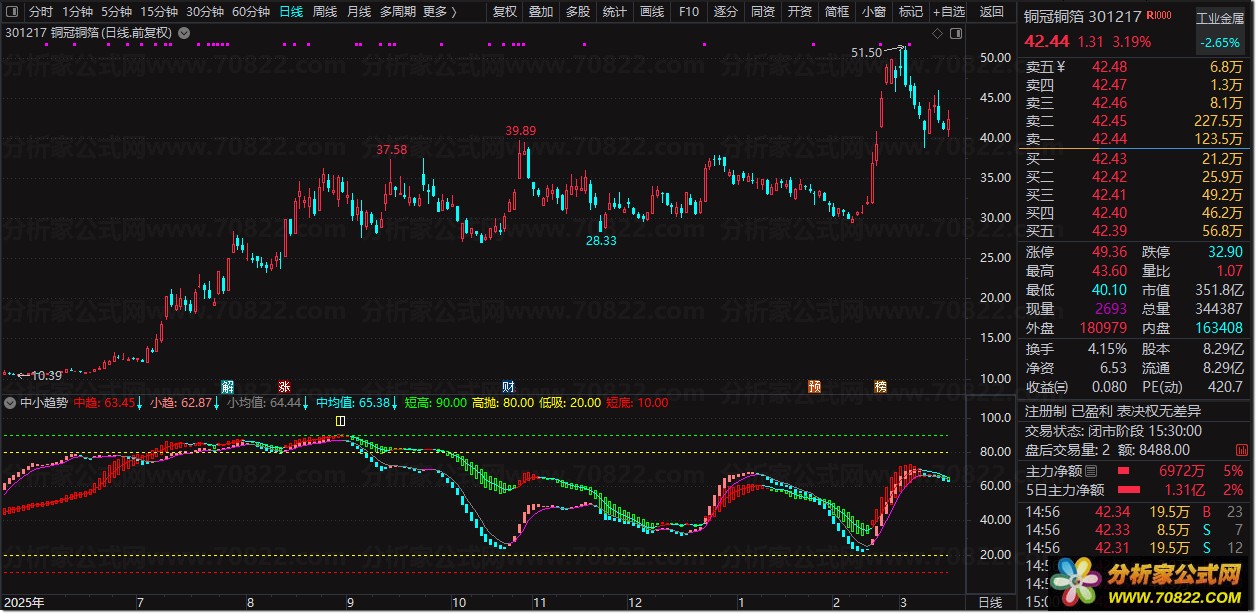Click the 榜 ranking marker on the chart
The width and height of the screenshot is (1258, 614).
[880, 386]
